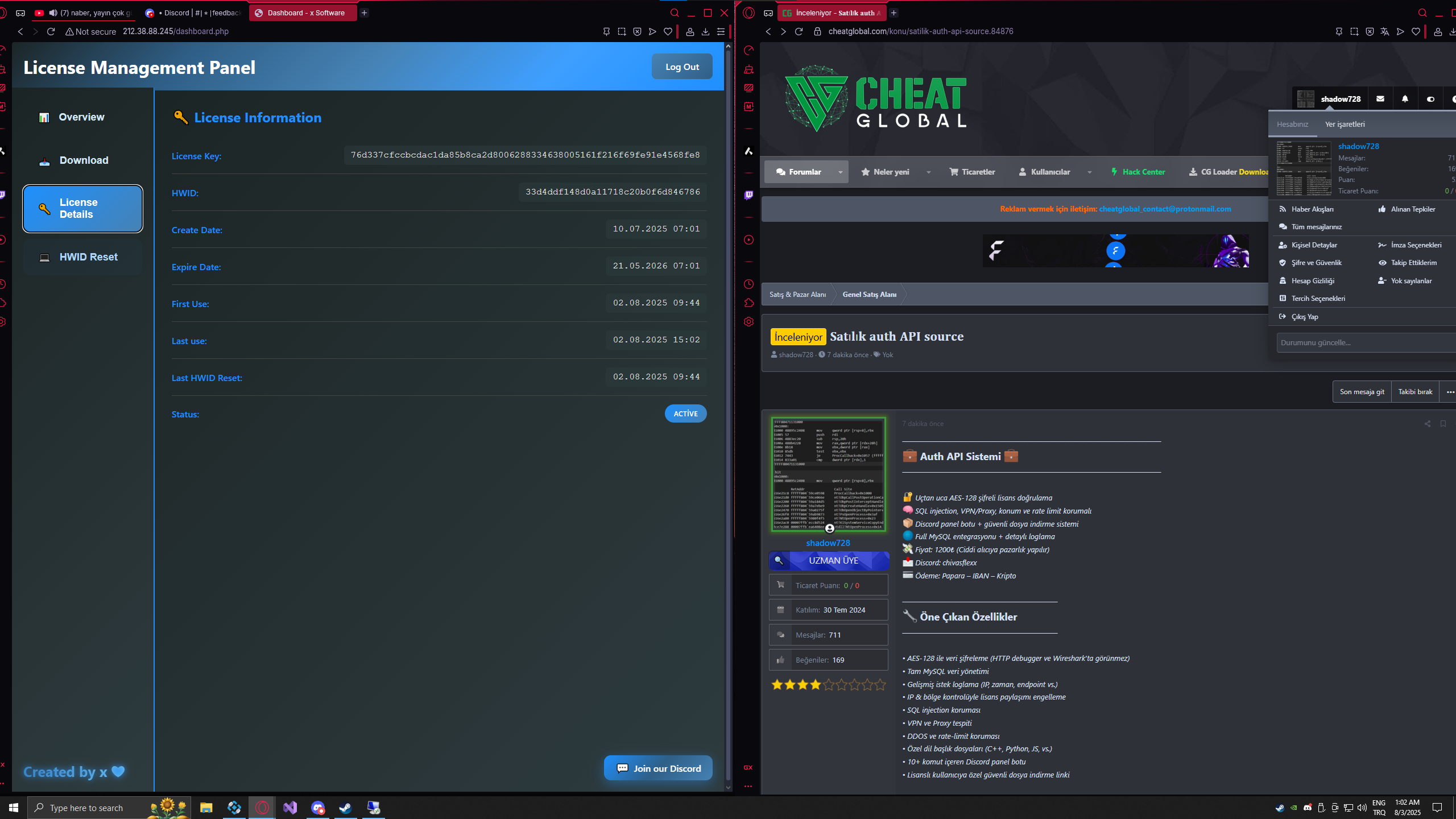
Task: Click the Not secure warning icon
Action: (x=69, y=31)
